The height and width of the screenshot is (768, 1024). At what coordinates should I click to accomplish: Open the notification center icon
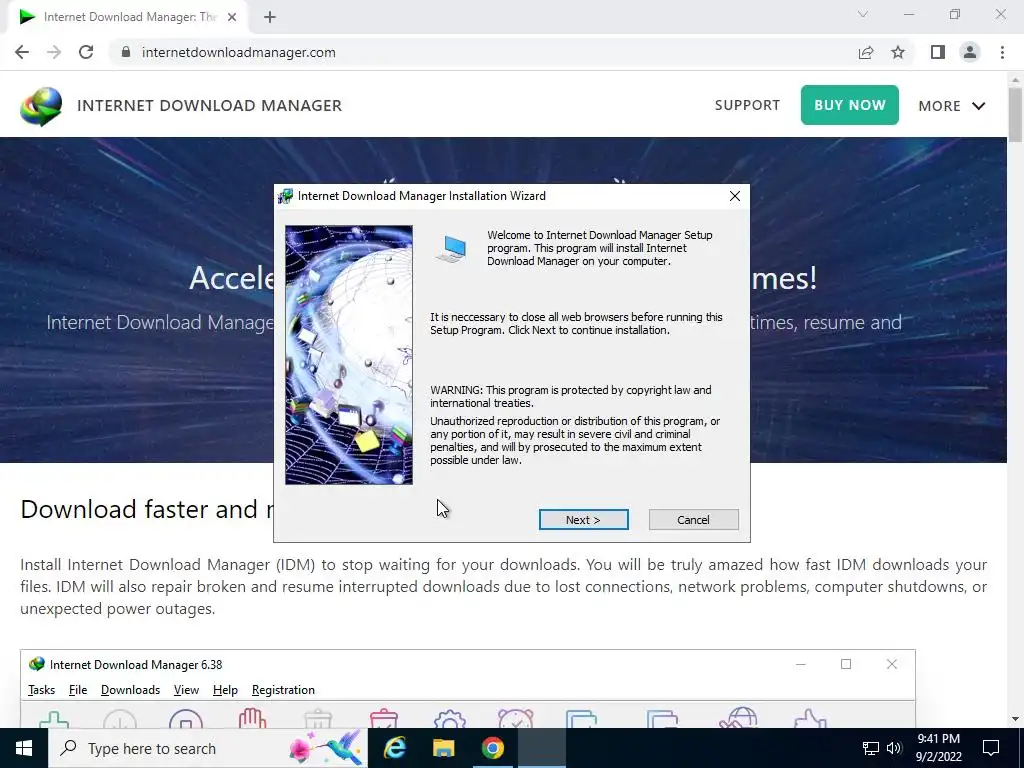[x=991, y=748]
